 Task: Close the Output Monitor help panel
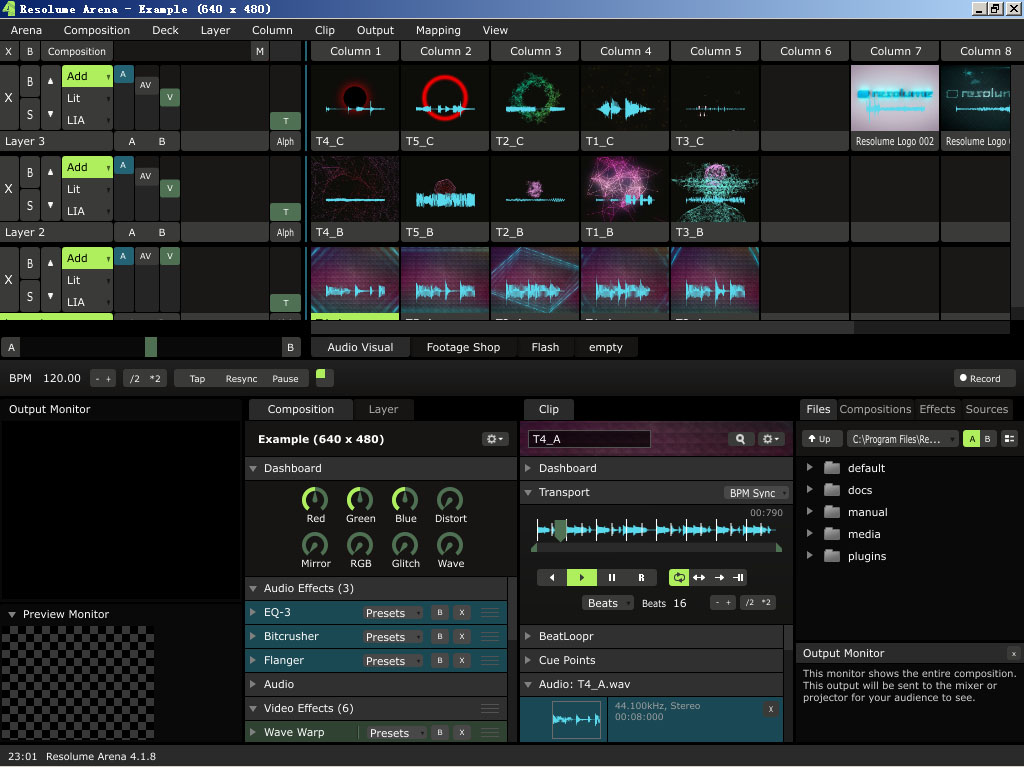(1014, 654)
